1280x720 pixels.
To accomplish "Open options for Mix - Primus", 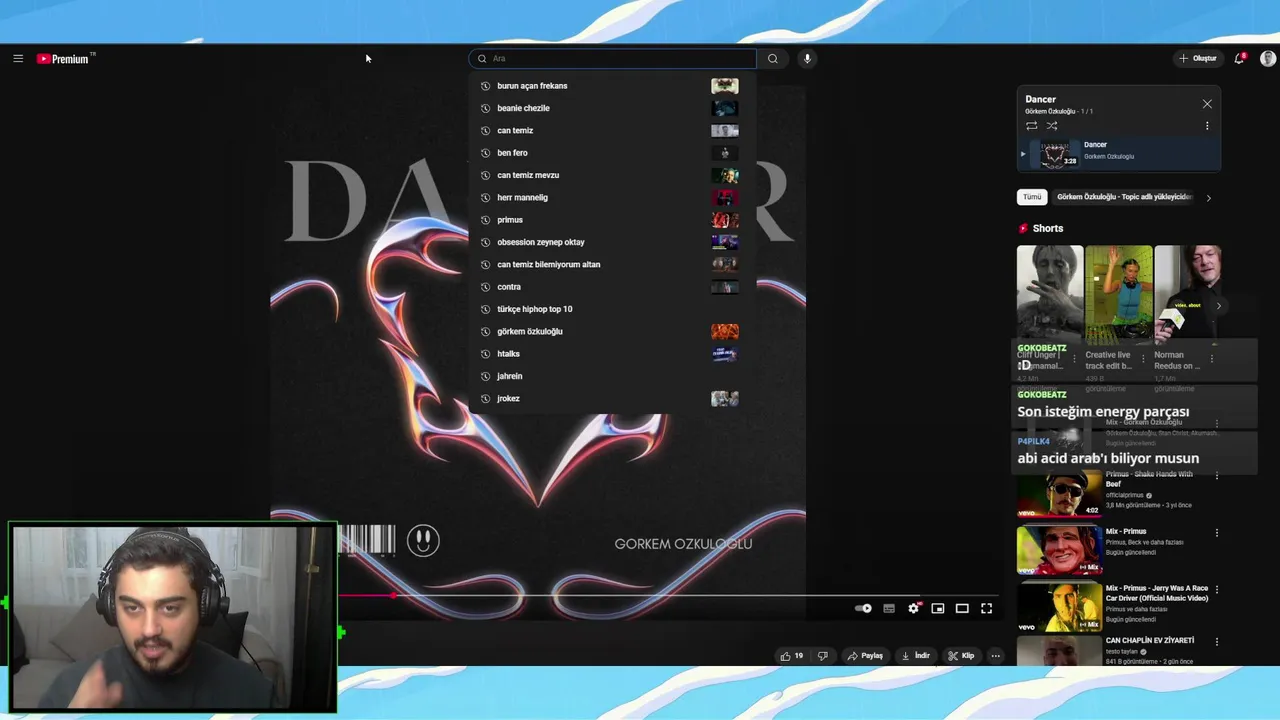I will [x=1217, y=533].
